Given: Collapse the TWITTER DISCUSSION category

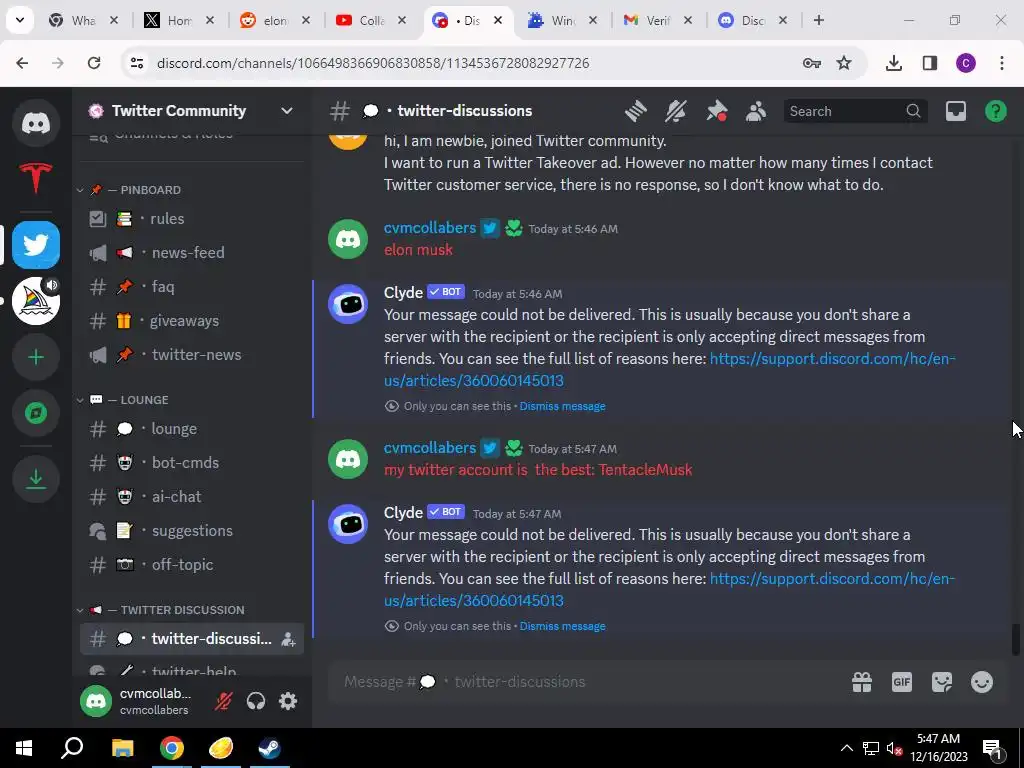Looking at the screenshot, I should tap(160, 610).
